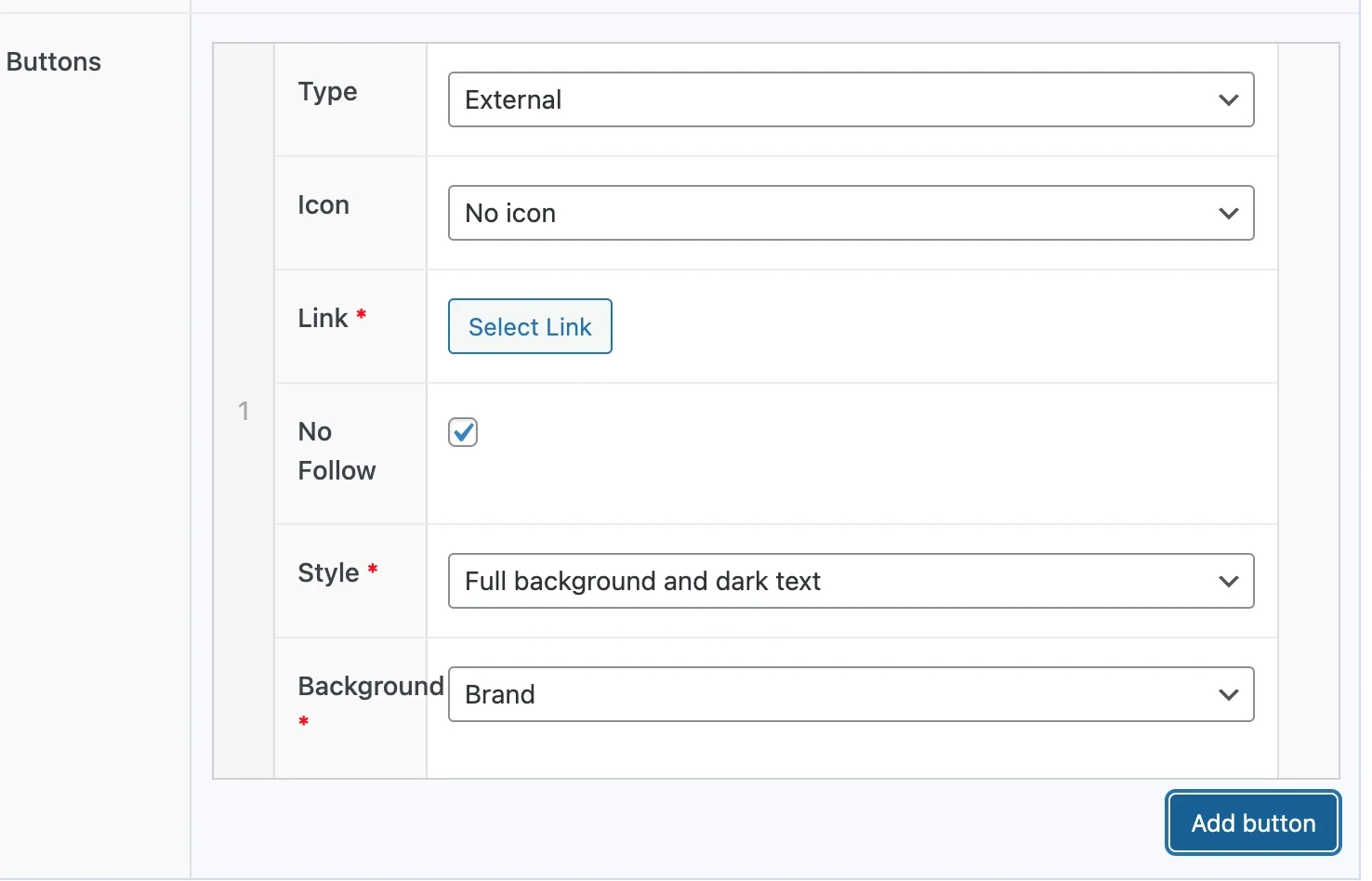
Task: Click the chevron arrow in Icon select
Action: 1228,214
